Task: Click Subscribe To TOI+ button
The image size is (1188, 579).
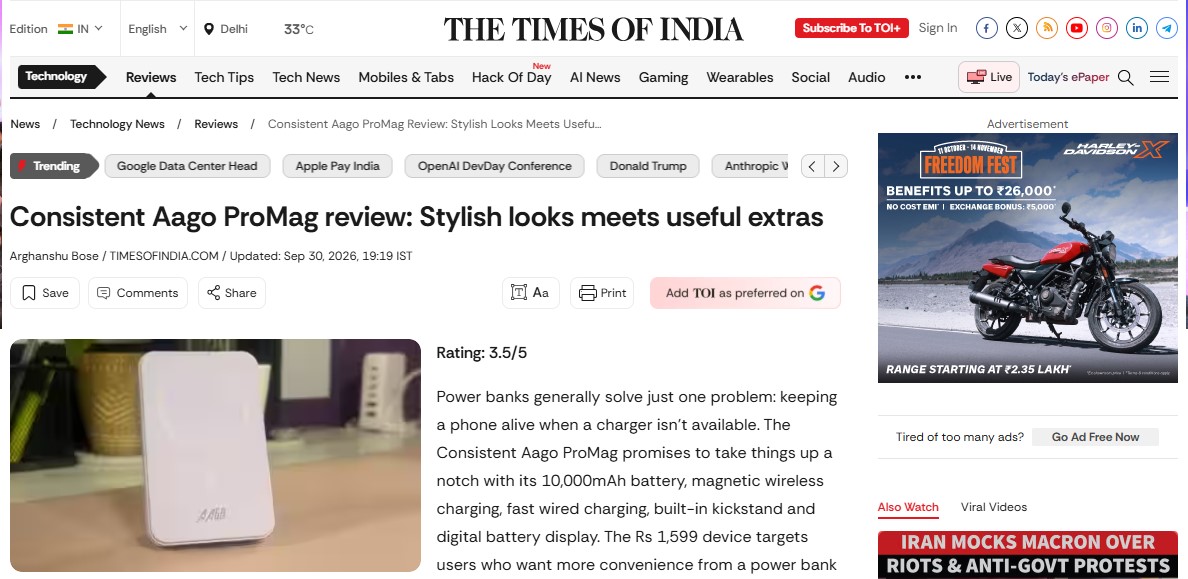Action: coord(852,28)
